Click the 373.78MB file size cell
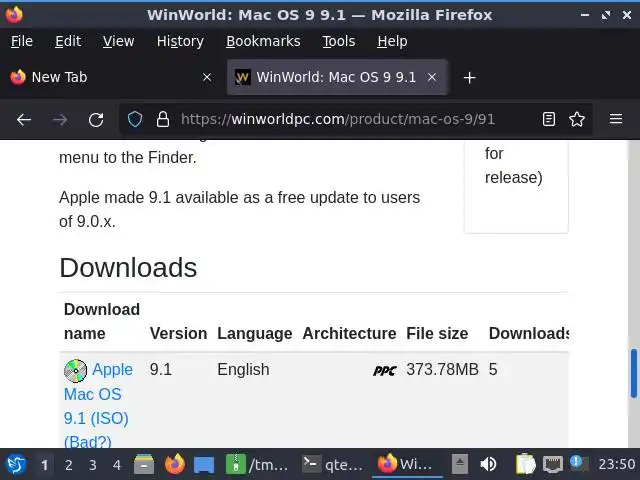 pos(442,369)
